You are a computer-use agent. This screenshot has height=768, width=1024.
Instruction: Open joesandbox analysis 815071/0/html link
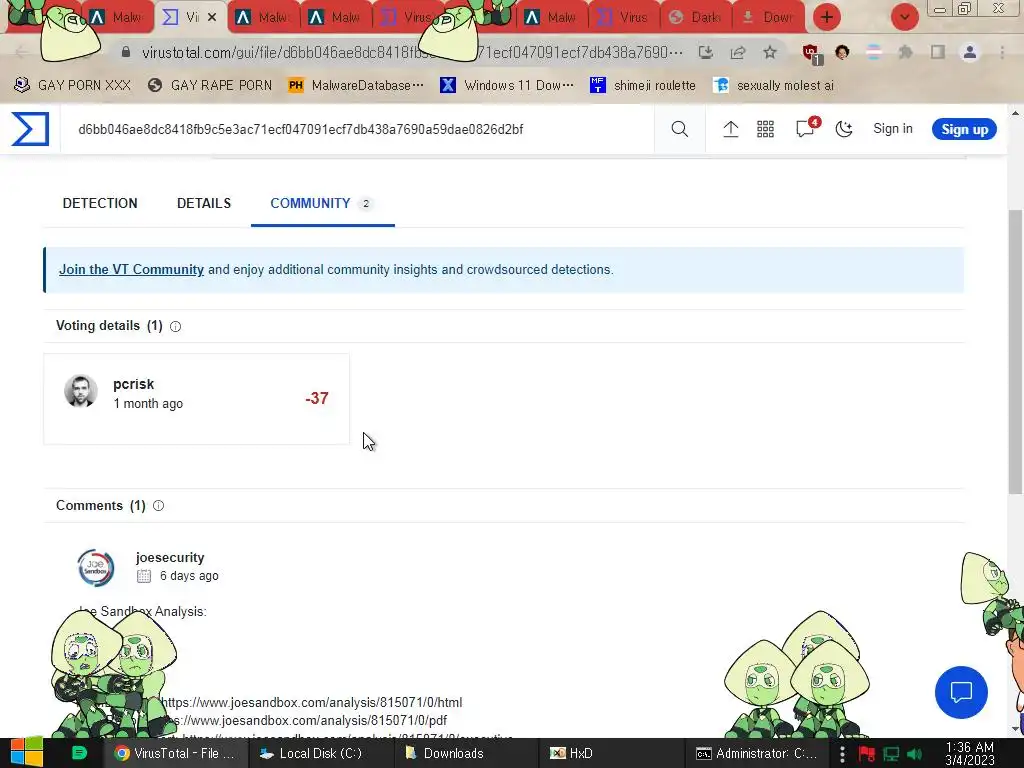(312, 703)
